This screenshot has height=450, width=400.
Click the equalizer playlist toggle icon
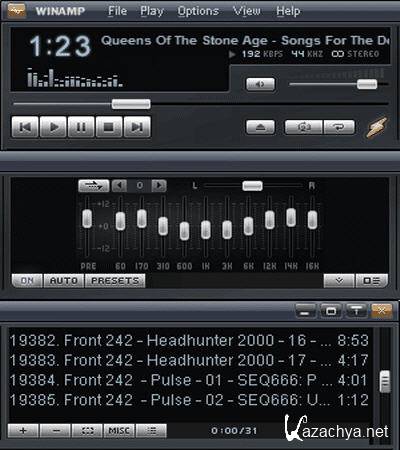point(372,281)
